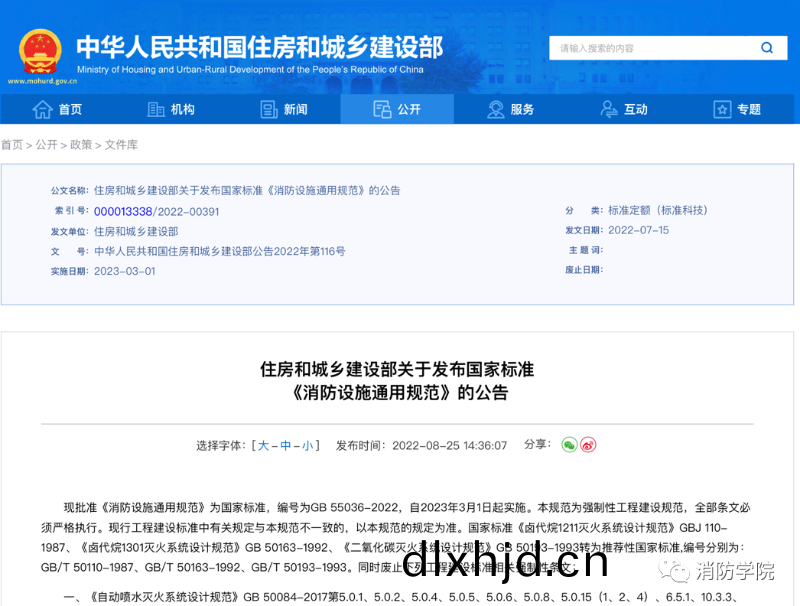Click the implementation date 2023-03-01

(124, 271)
